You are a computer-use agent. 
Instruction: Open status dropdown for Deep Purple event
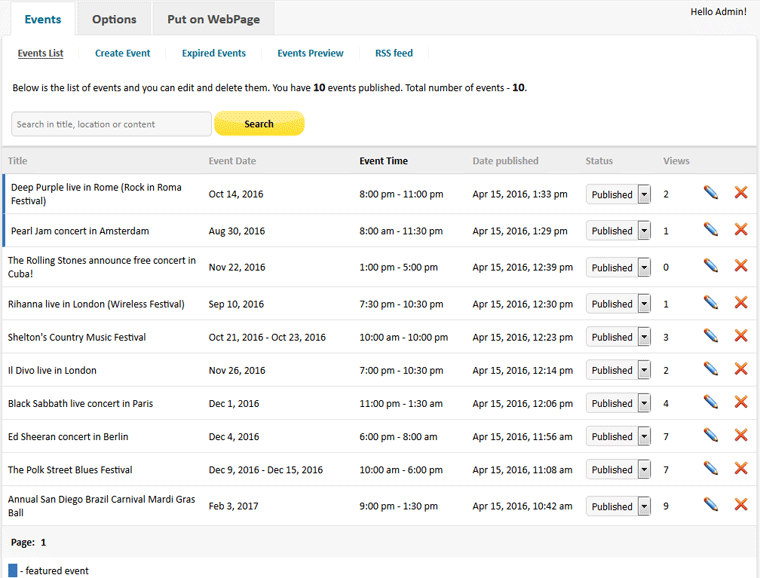[x=618, y=194]
